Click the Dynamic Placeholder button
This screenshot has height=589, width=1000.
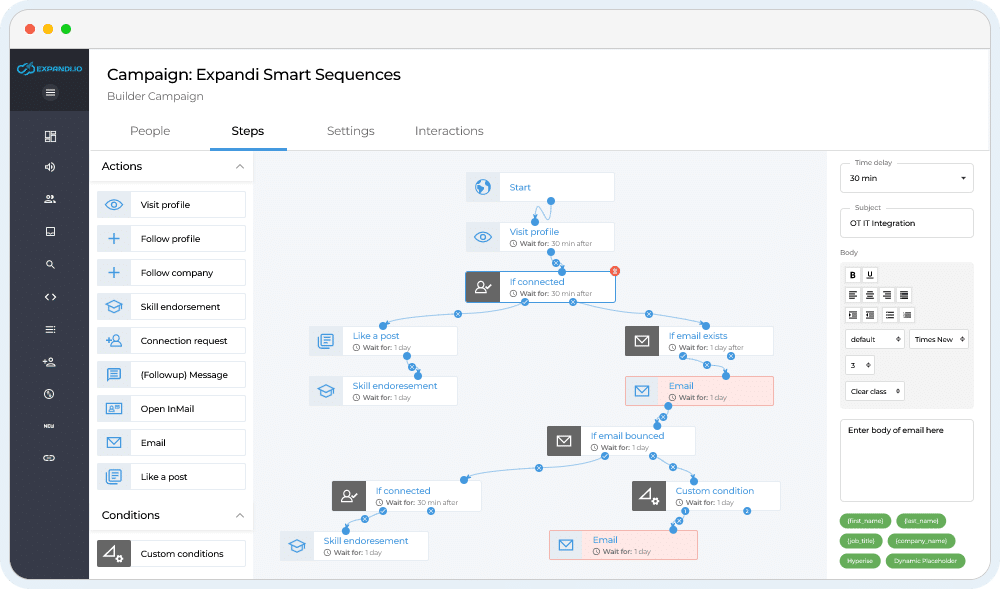tap(931, 561)
